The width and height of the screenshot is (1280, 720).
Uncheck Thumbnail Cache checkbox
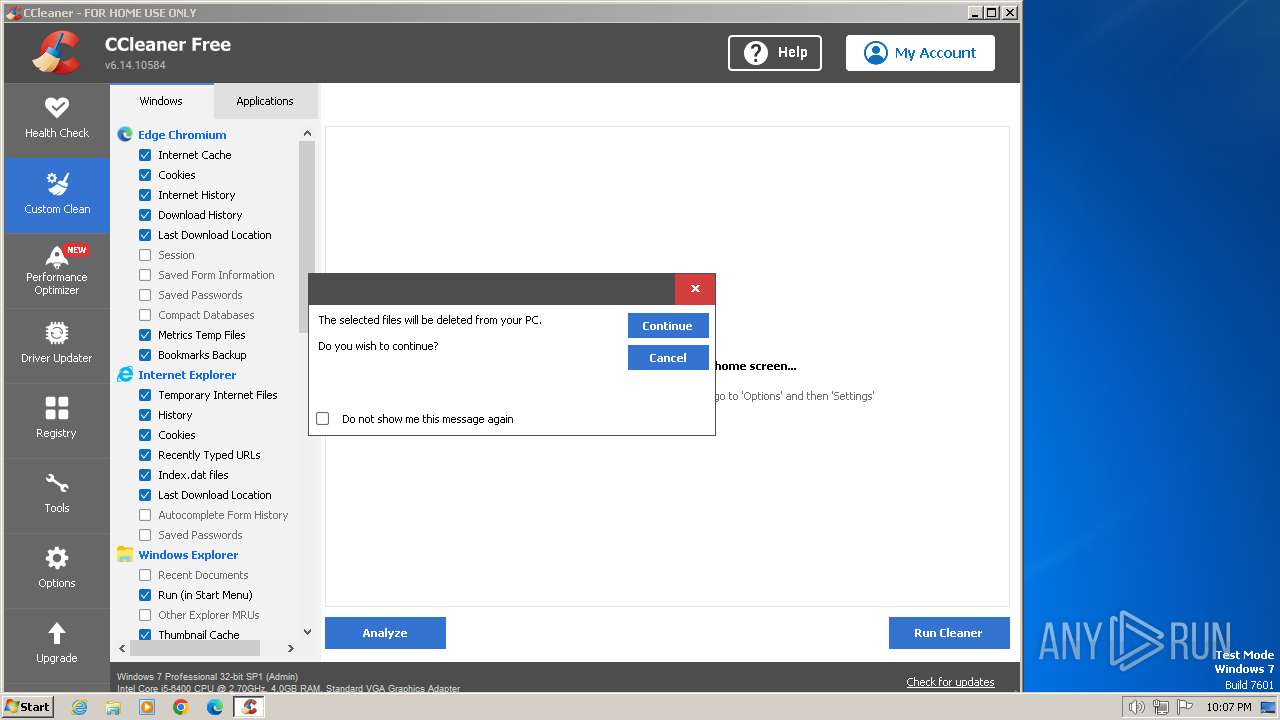coord(145,635)
